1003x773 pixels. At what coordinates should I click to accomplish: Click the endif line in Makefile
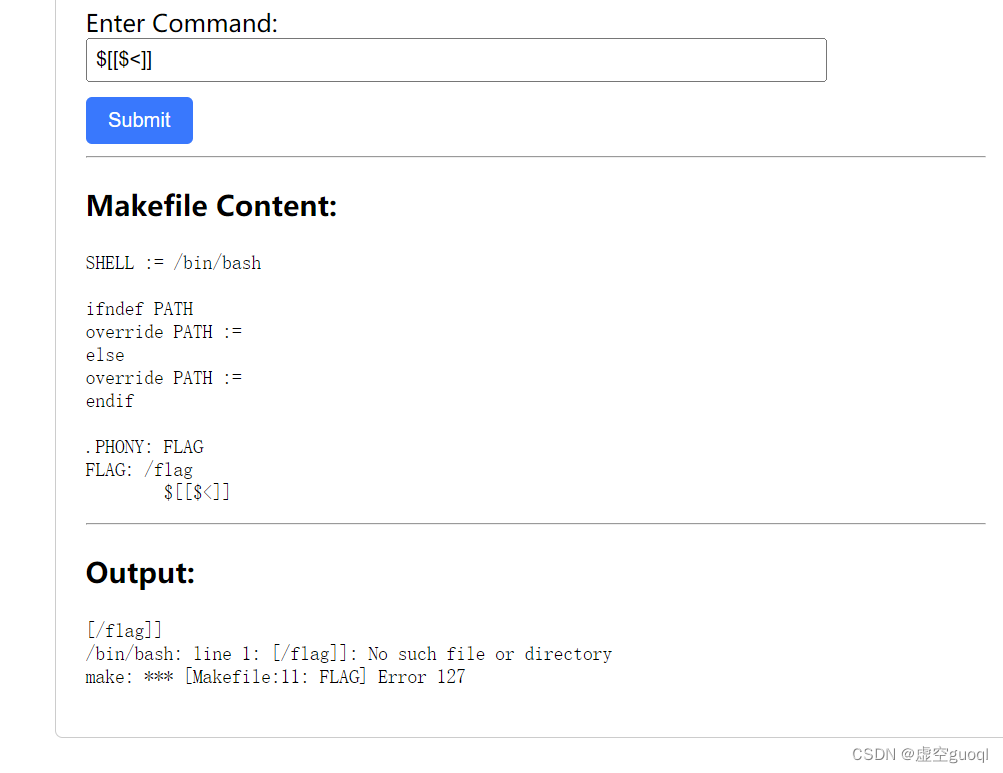coord(110,400)
